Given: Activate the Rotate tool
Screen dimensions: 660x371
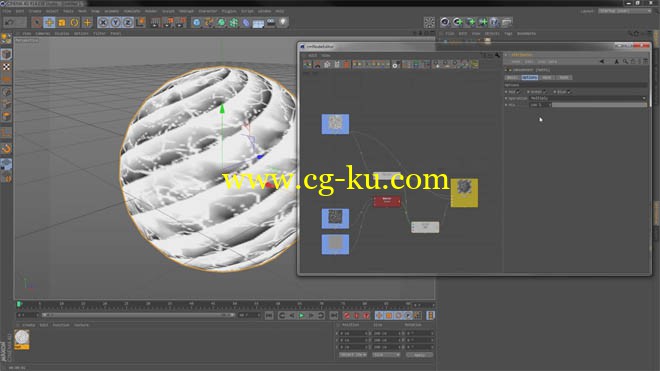Looking at the screenshot, I should pos(75,22).
